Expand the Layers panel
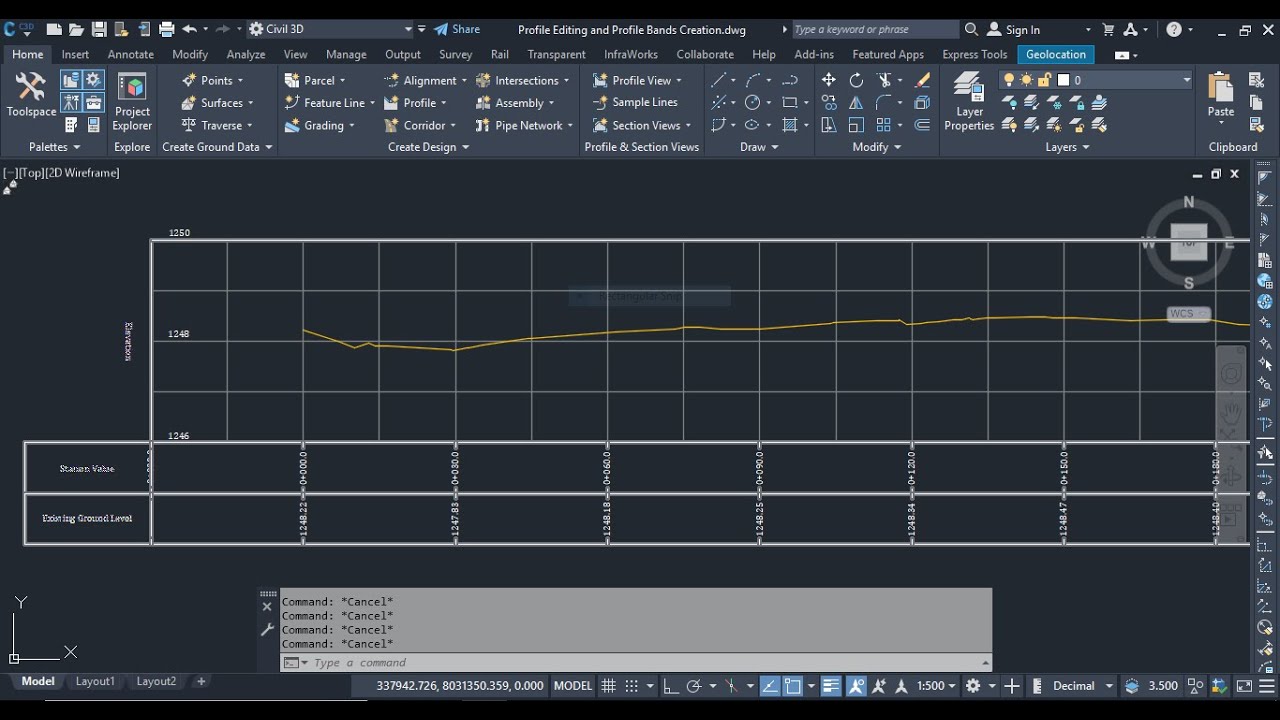The width and height of the screenshot is (1280, 720). 1067,147
